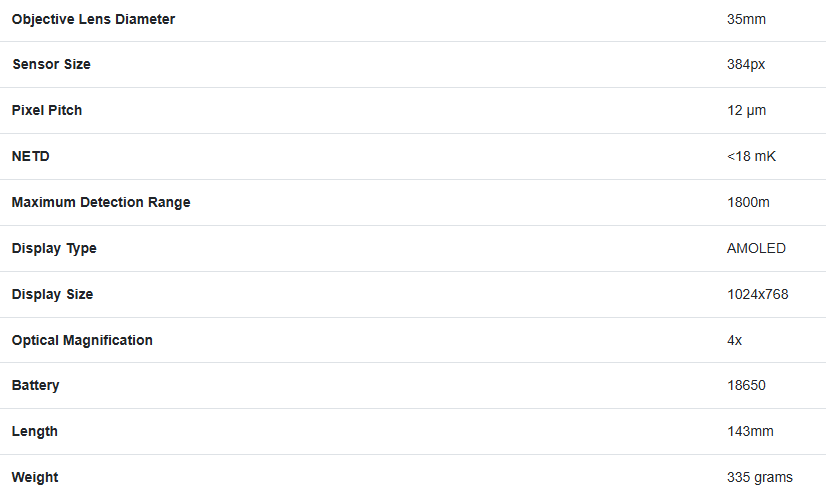The height and width of the screenshot is (495, 826).
Task: Click the Pixel Pitch row label
Action: point(47,111)
